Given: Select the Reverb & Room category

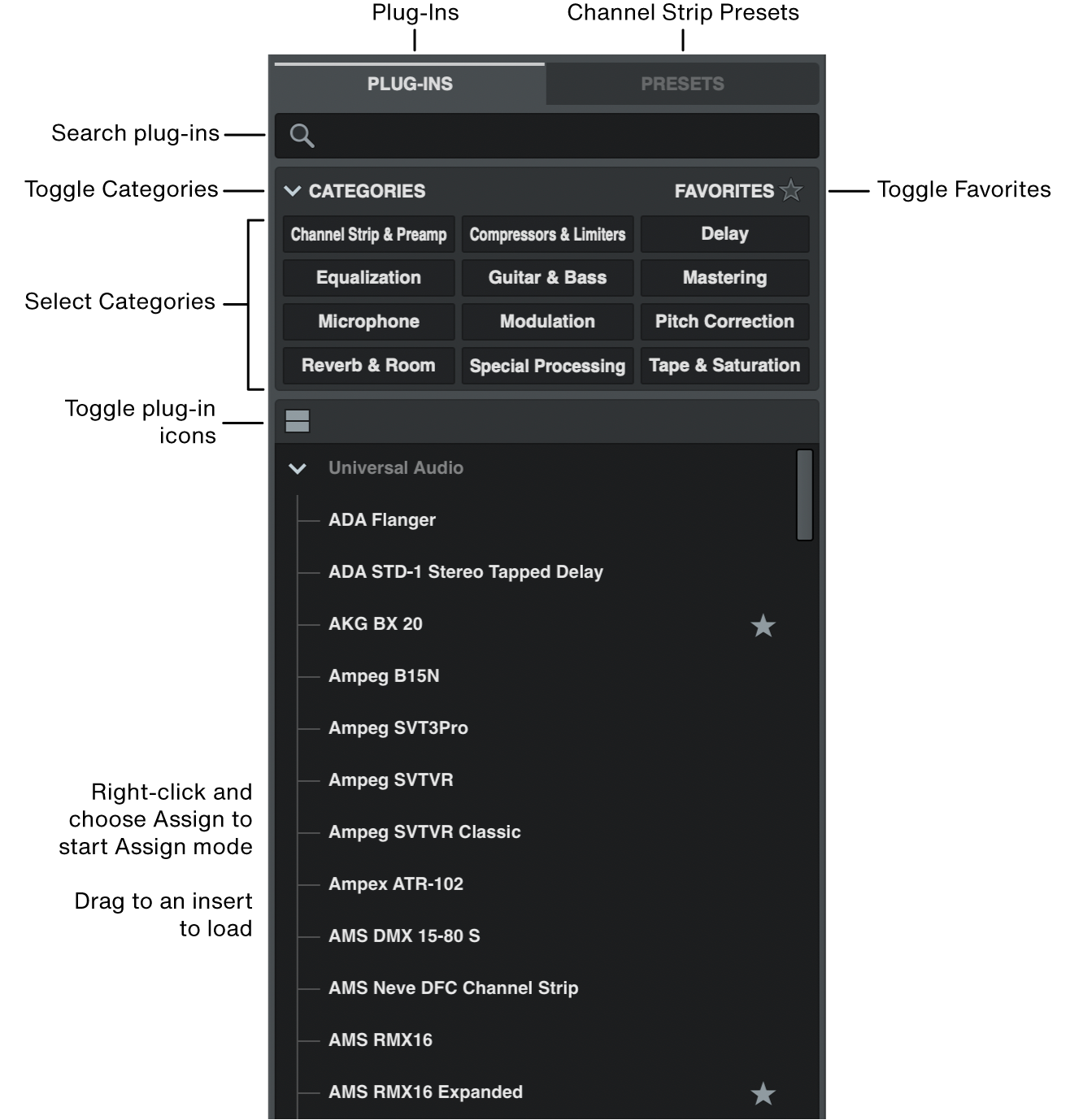Looking at the screenshot, I should (368, 366).
